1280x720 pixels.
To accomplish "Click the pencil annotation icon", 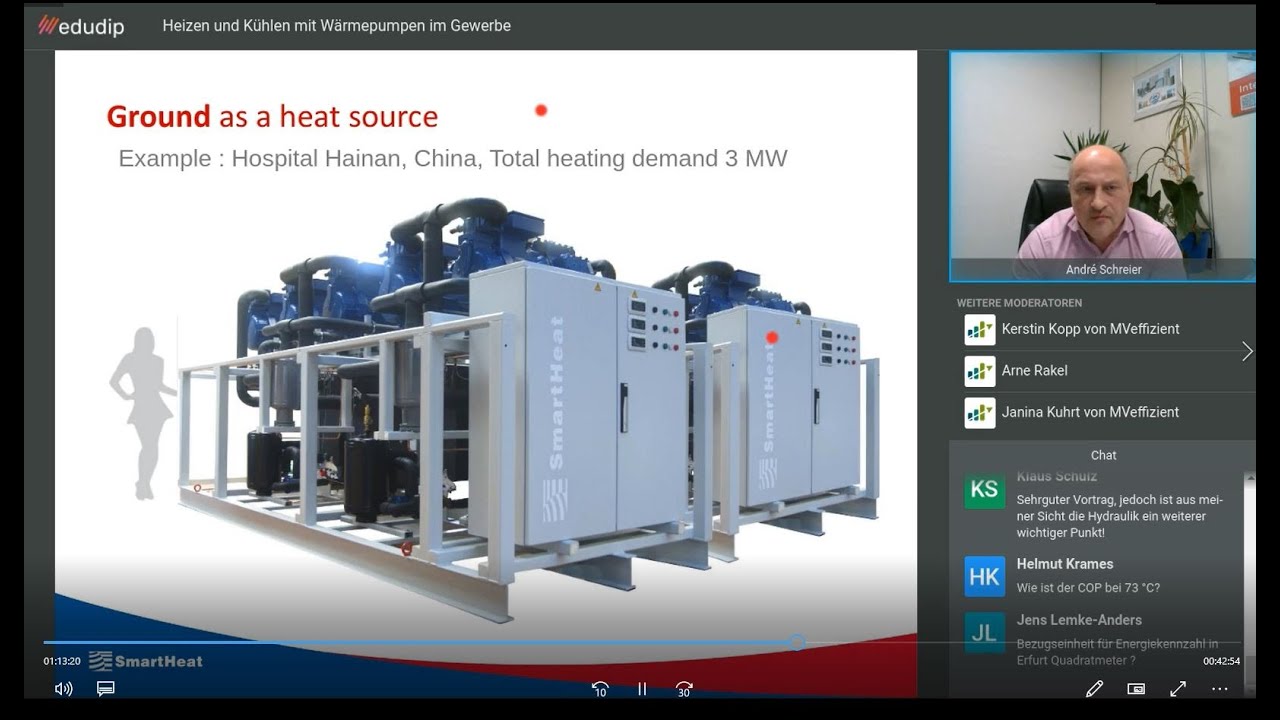I will pyautogui.click(x=1095, y=688).
